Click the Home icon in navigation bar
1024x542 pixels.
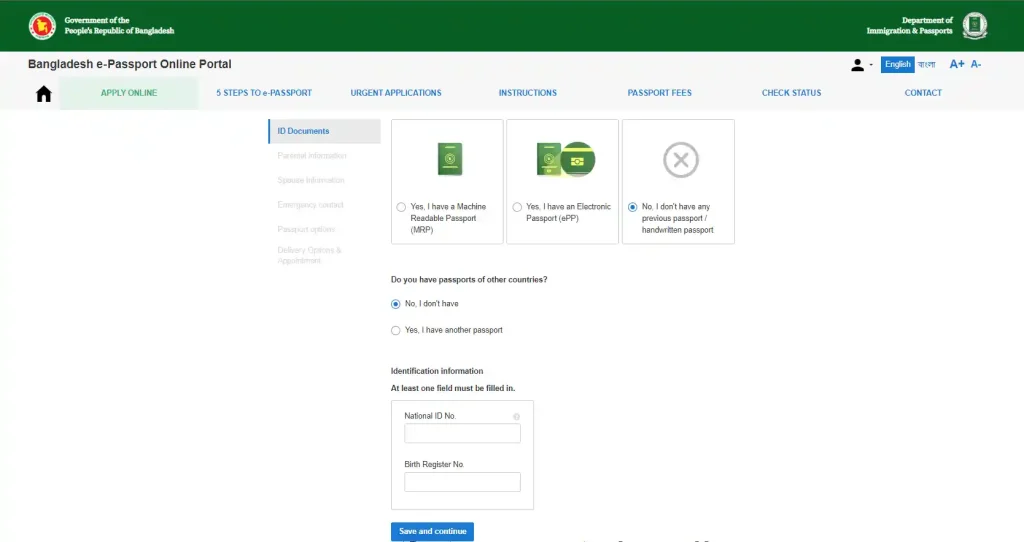(x=43, y=94)
